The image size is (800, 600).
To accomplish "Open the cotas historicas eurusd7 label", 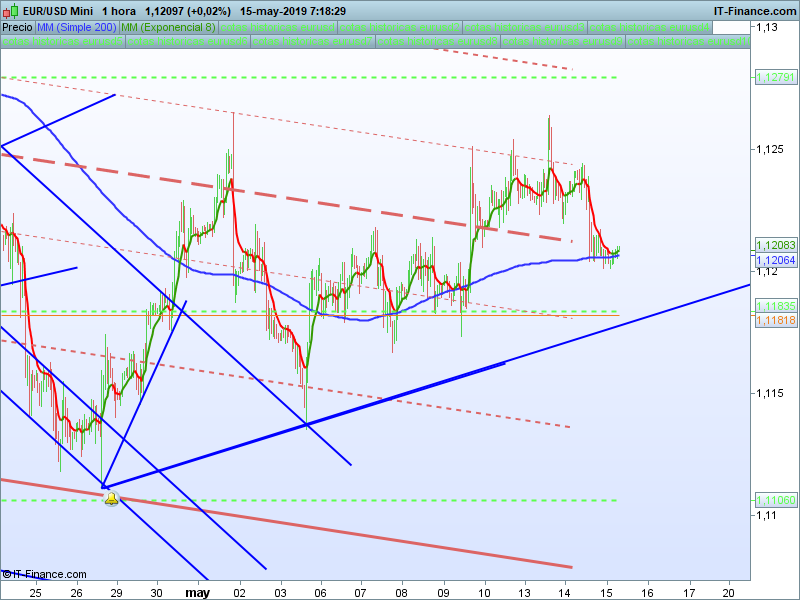I will point(313,41).
